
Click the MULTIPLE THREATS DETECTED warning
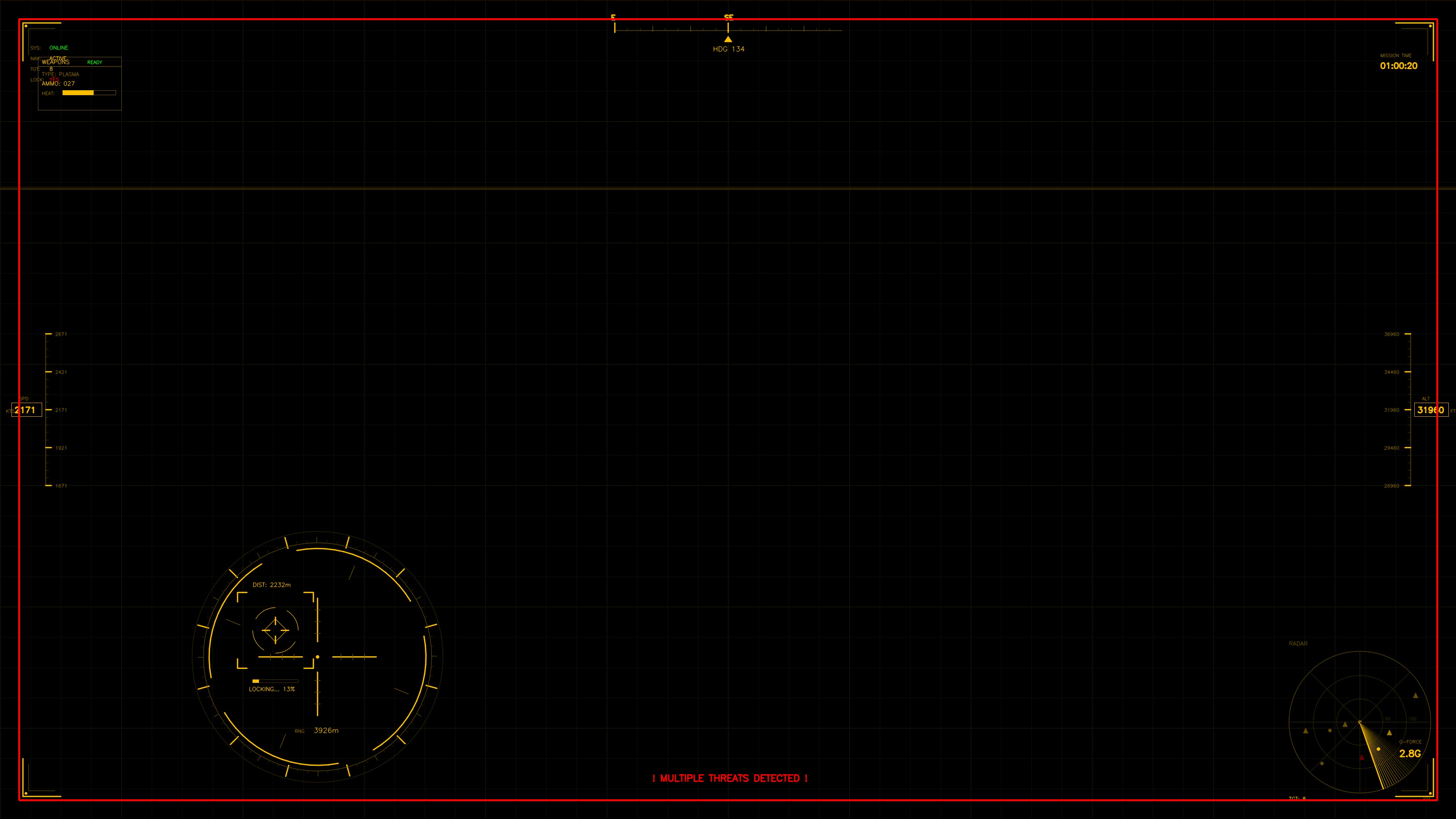click(730, 778)
